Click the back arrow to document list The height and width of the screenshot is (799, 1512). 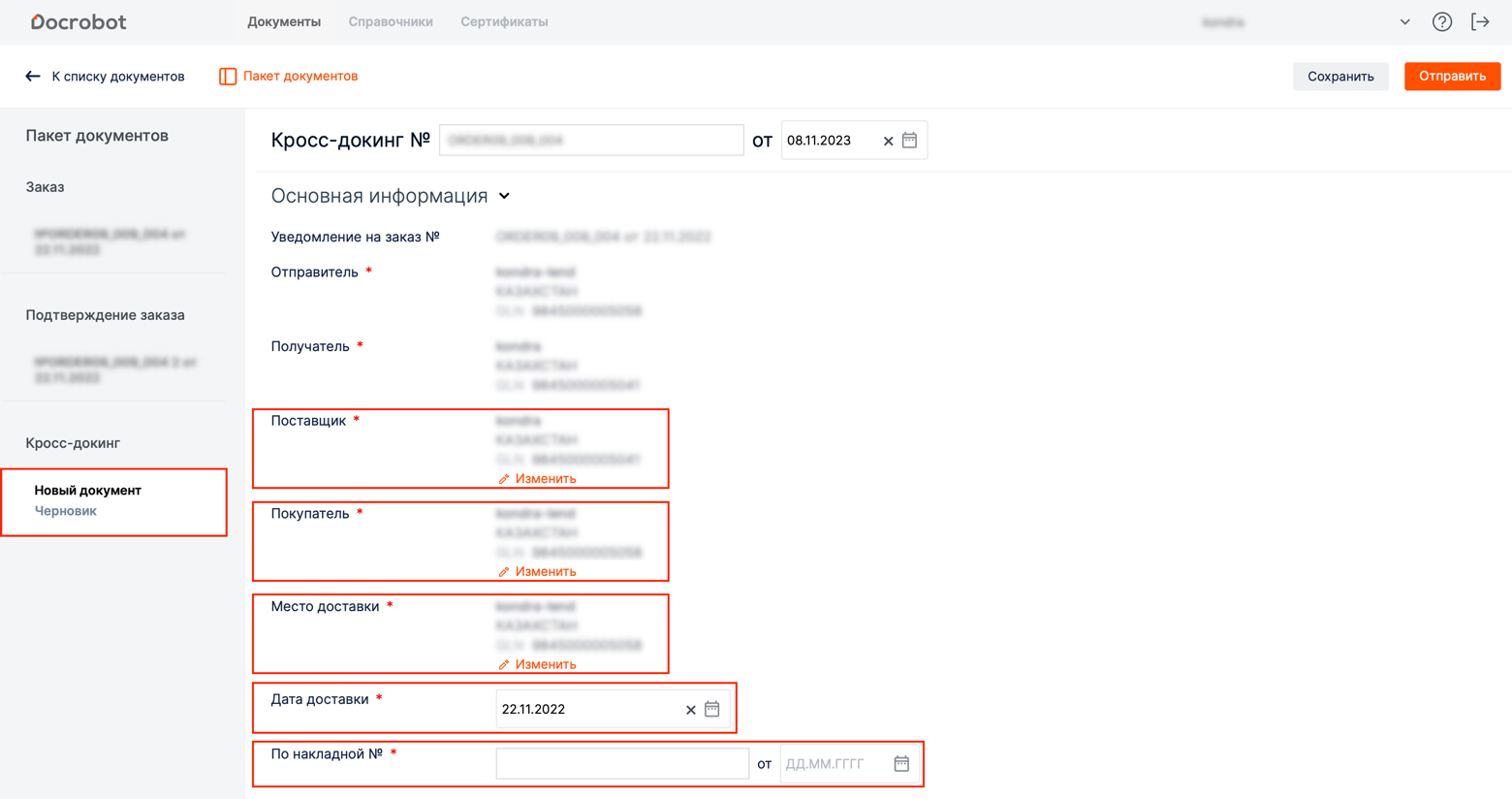pos(33,77)
